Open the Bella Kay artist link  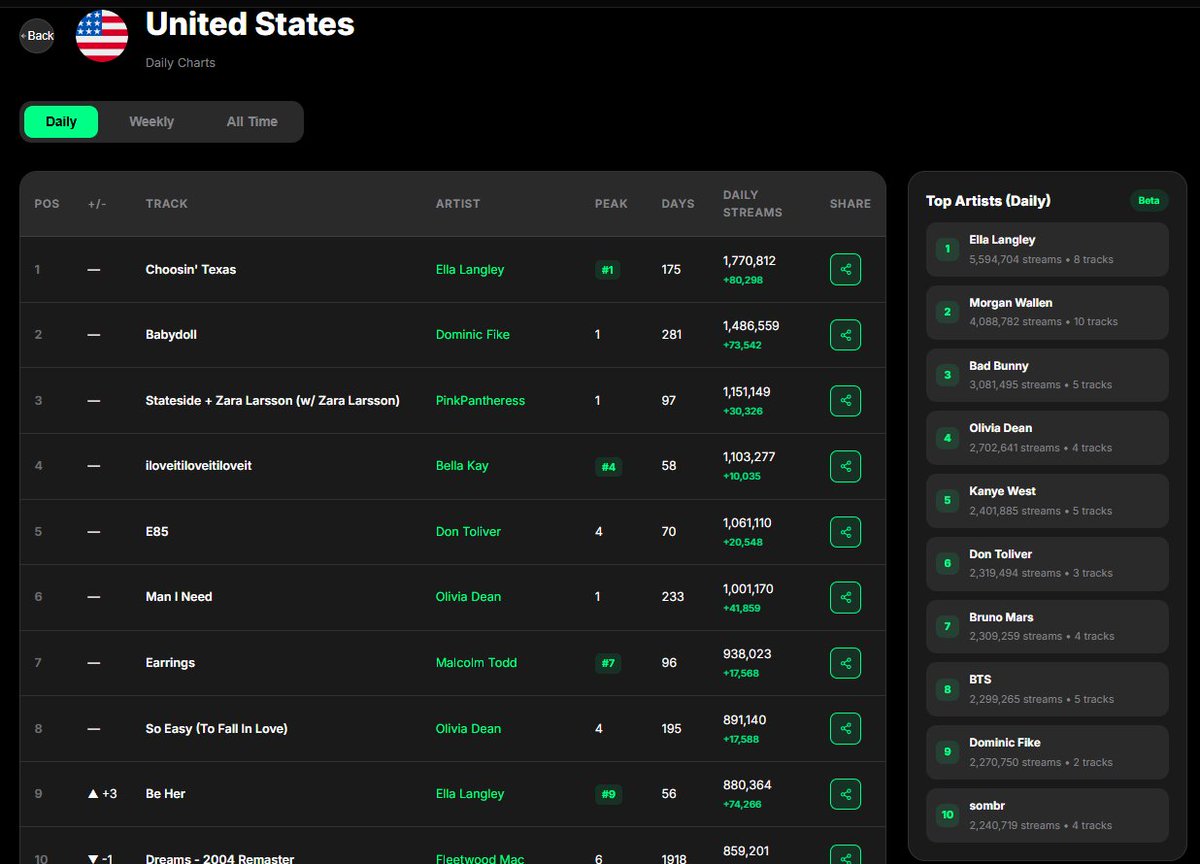click(x=462, y=466)
